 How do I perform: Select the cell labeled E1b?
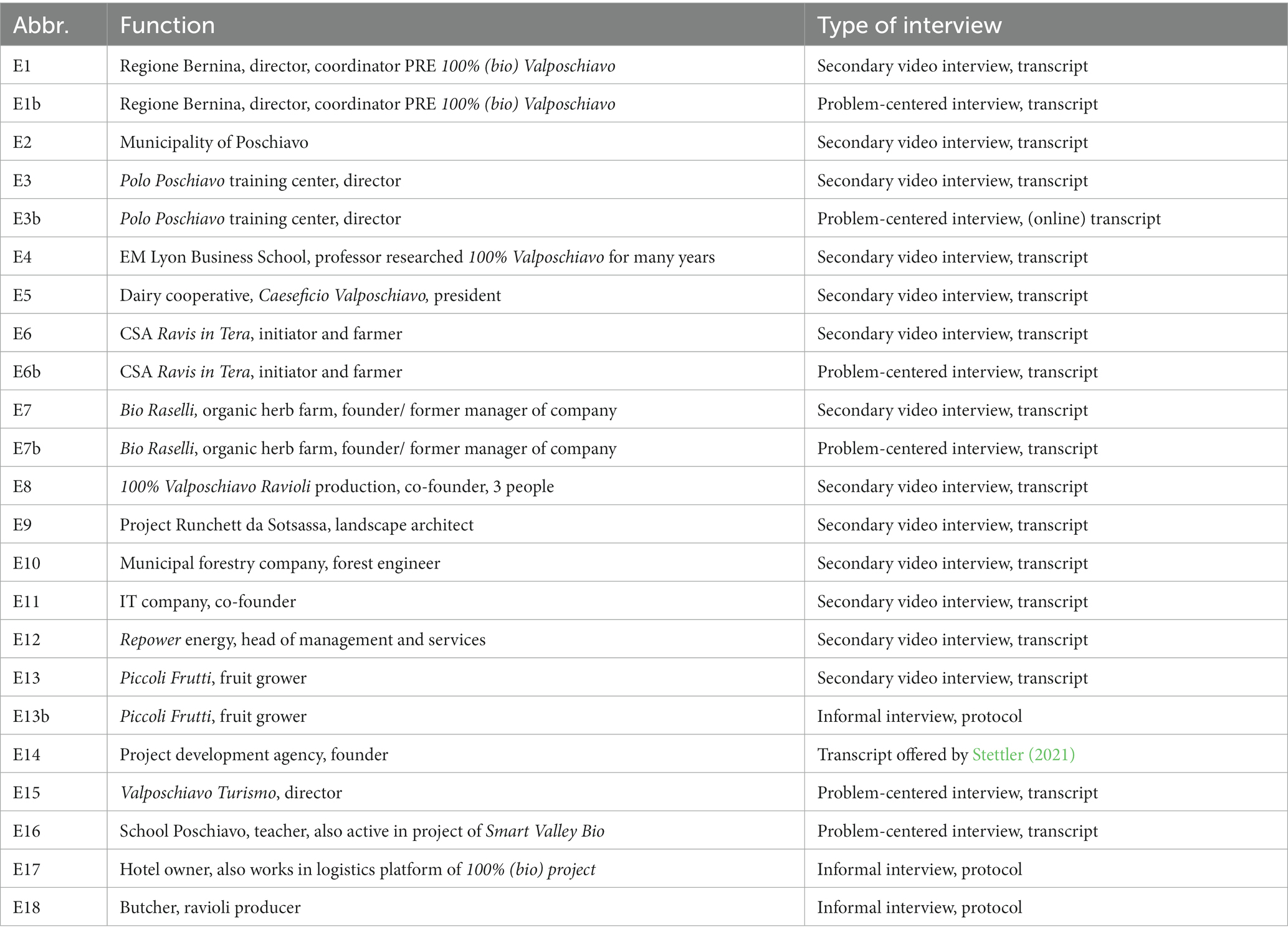coord(54,103)
